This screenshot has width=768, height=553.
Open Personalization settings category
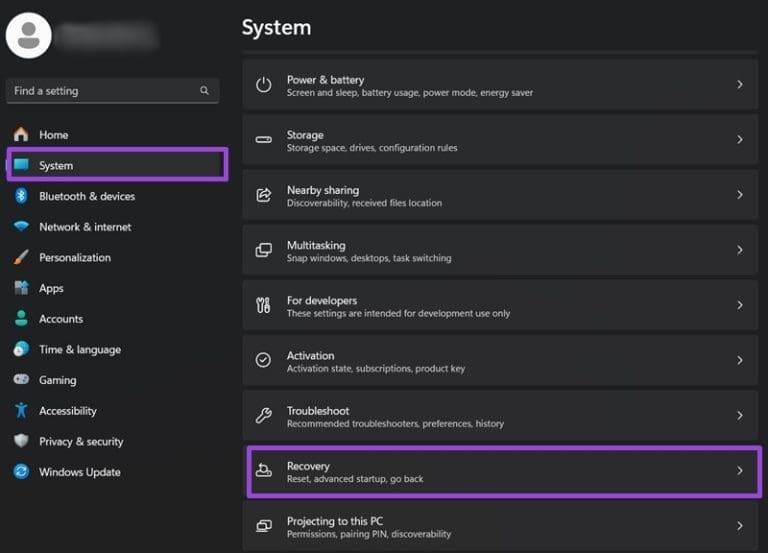pyautogui.click(x=75, y=258)
